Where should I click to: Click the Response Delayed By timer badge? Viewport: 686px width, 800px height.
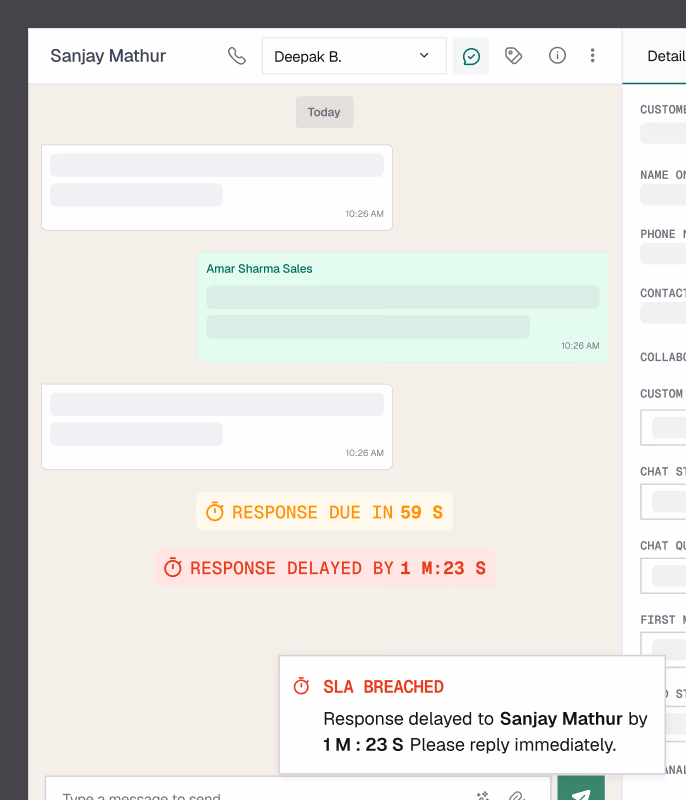(x=324, y=568)
